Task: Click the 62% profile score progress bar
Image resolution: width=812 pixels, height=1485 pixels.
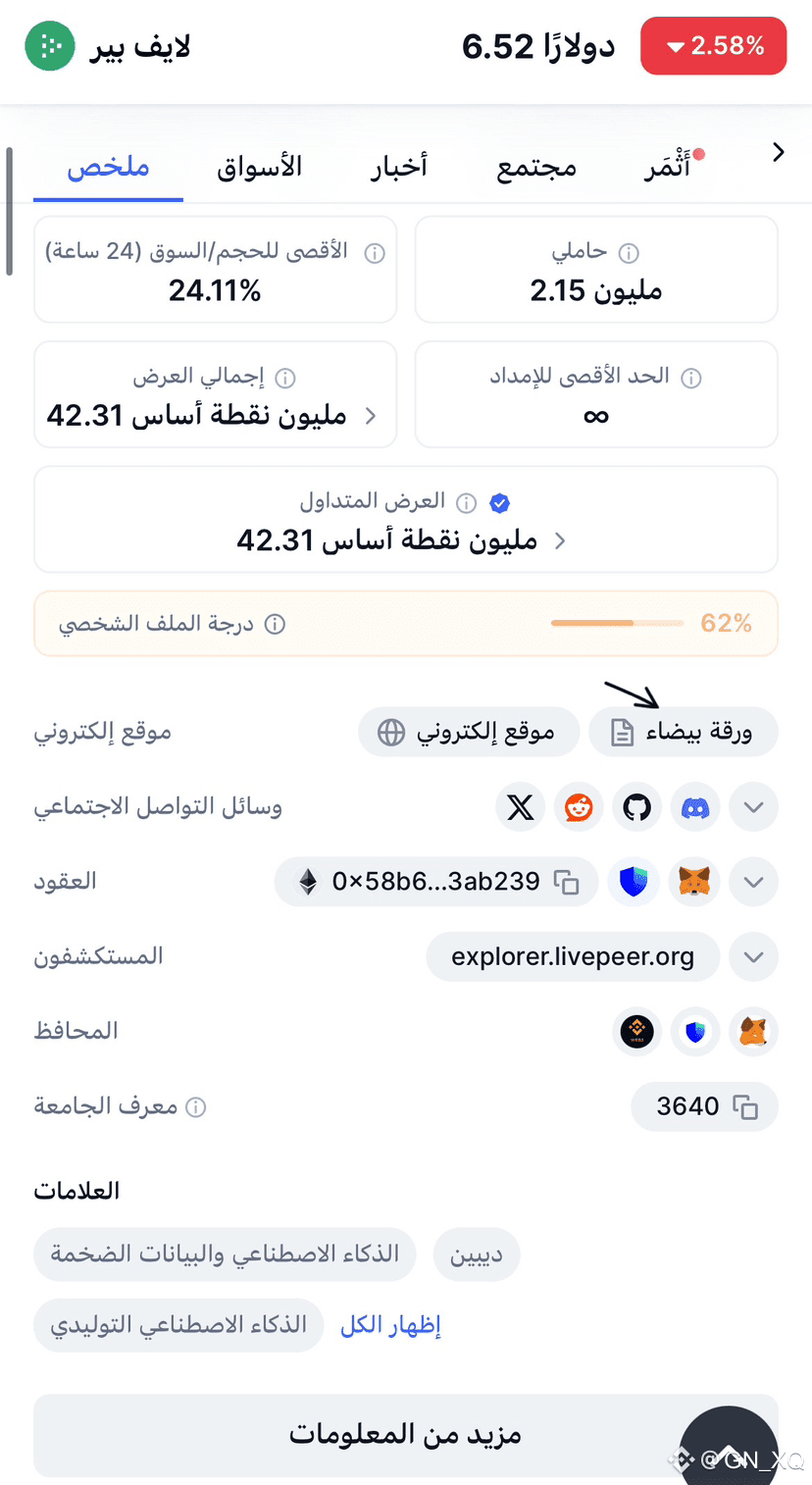Action: pyautogui.click(x=617, y=623)
